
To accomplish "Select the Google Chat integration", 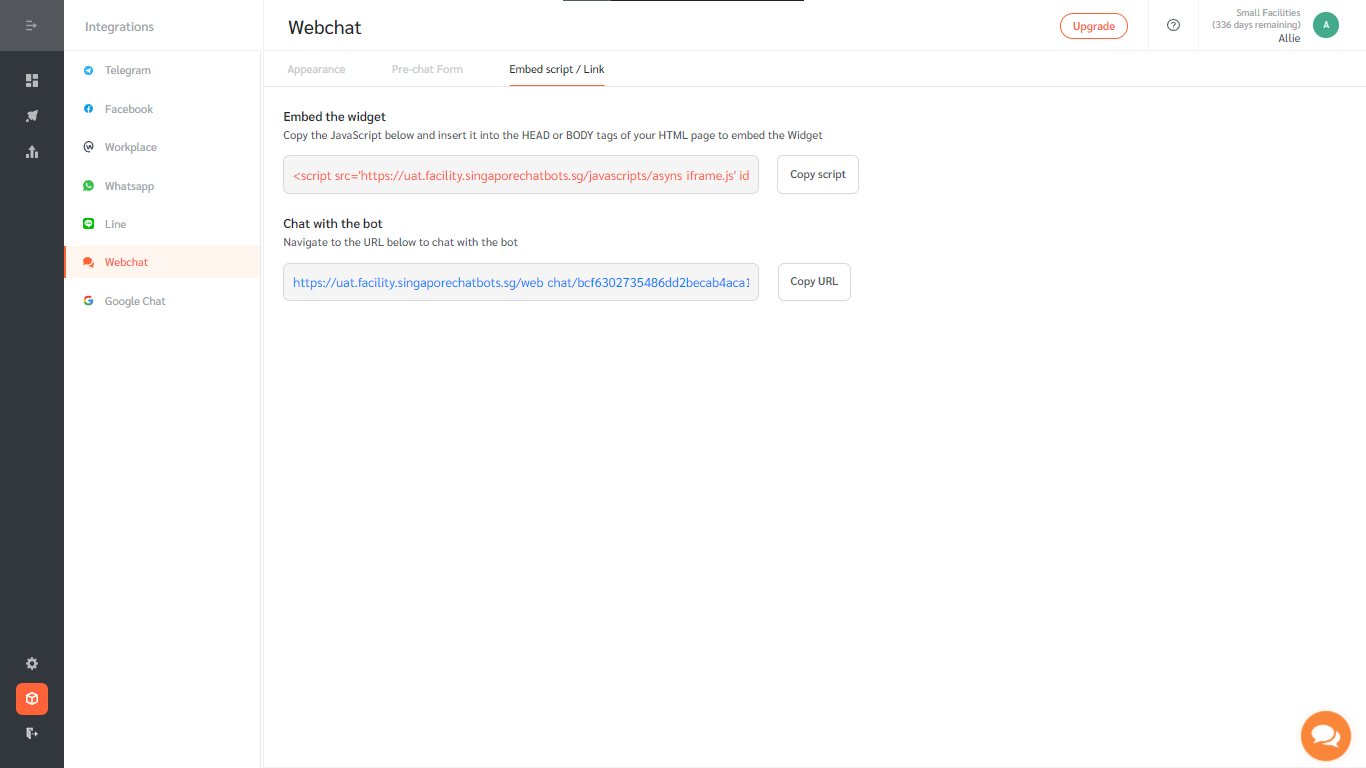I will [x=134, y=301].
